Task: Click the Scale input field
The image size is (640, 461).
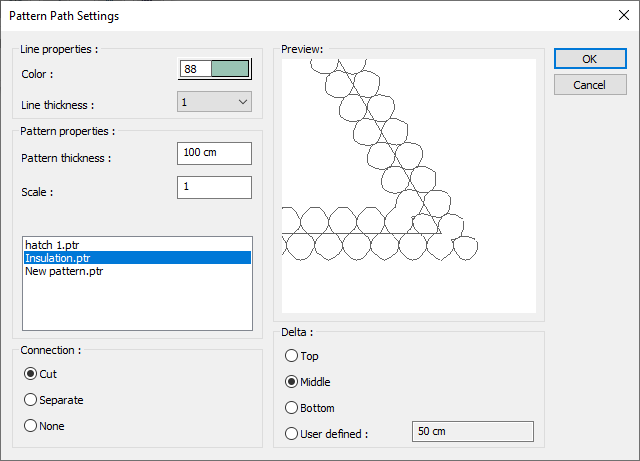Action: tap(214, 187)
